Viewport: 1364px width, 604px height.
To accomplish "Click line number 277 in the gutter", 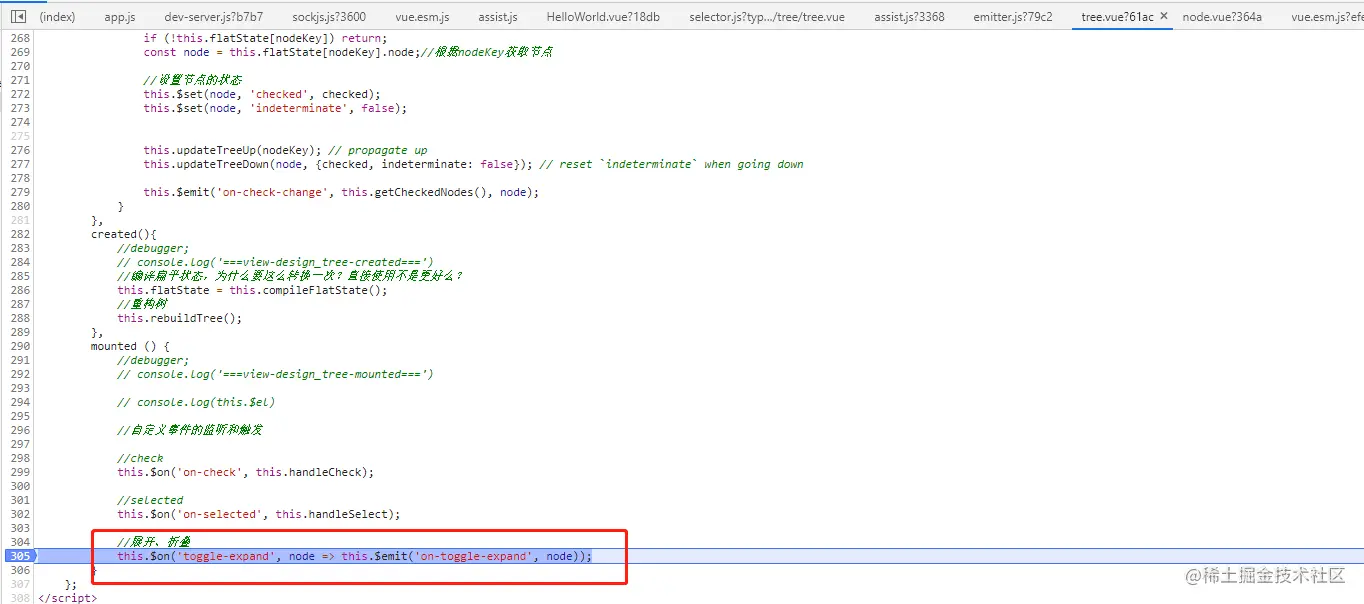I will tap(20, 164).
